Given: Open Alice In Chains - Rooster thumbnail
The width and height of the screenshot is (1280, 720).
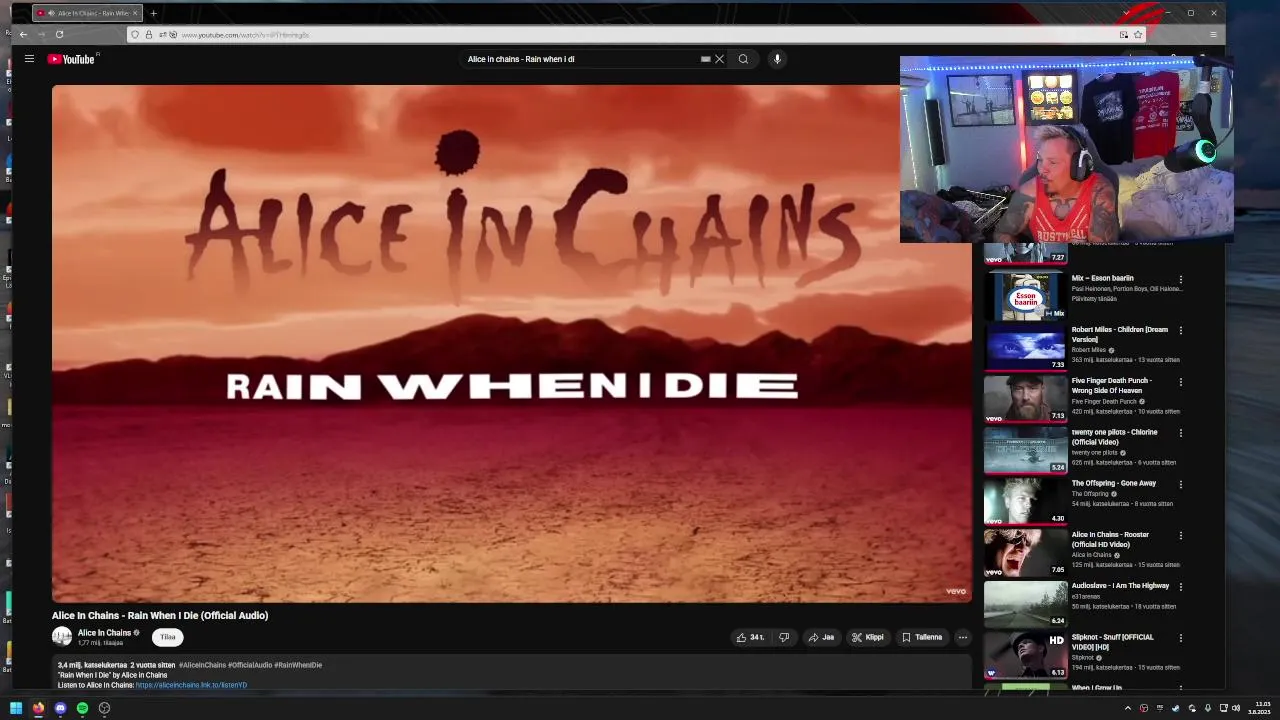Looking at the screenshot, I should [1025, 551].
